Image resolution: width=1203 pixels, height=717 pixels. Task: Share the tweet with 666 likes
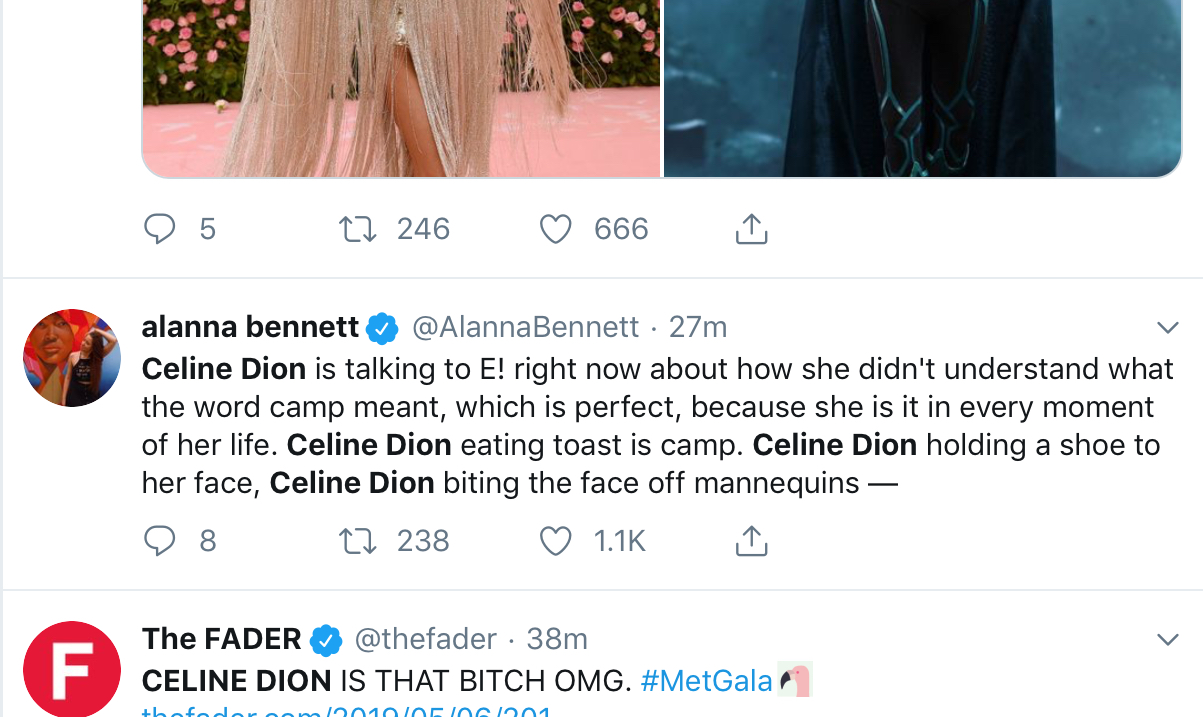(x=751, y=230)
